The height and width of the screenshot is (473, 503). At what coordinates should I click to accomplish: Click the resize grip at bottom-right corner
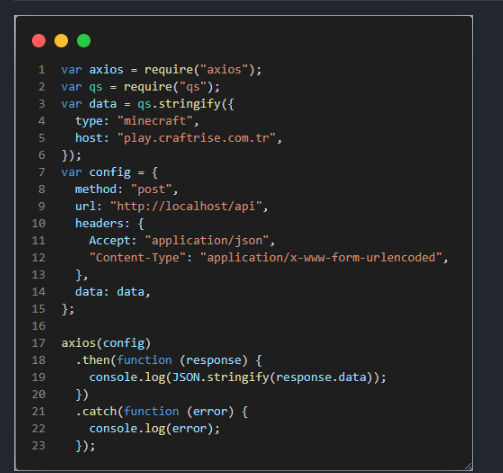click(x=468, y=467)
